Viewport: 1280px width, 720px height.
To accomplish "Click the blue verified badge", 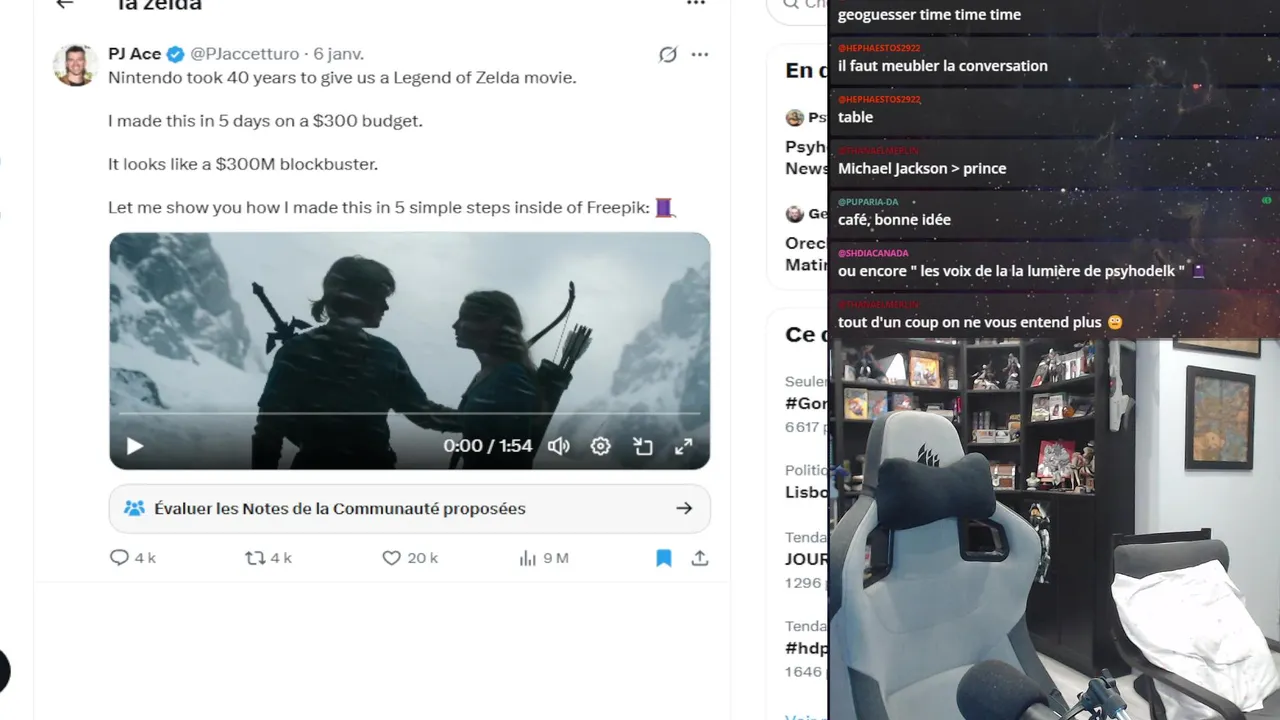I will (175, 54).
